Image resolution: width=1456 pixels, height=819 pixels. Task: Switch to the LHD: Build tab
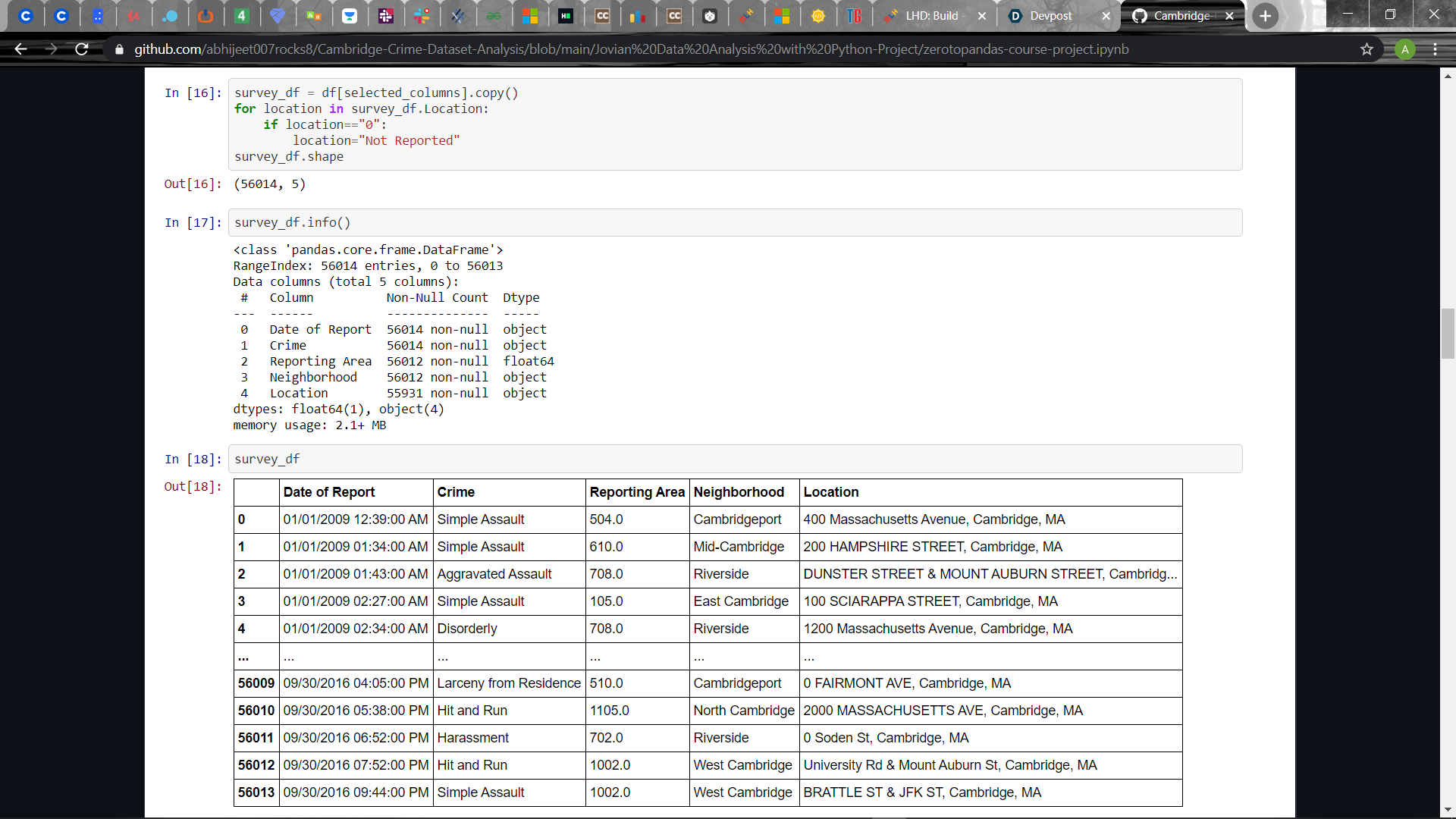point(931,16)
